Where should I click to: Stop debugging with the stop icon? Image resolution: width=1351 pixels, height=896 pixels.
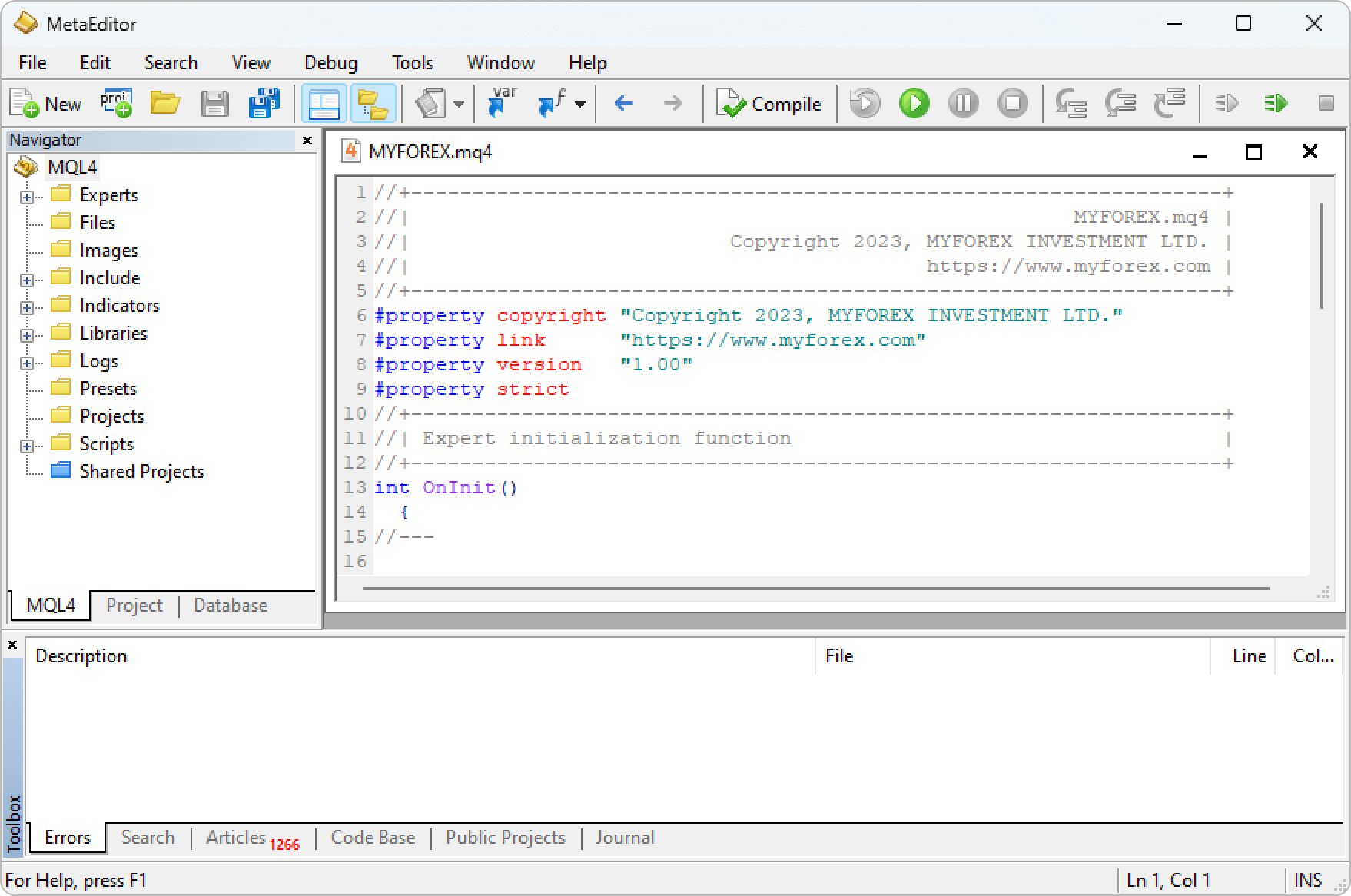pyautogui.click(x=1012, y=103)
